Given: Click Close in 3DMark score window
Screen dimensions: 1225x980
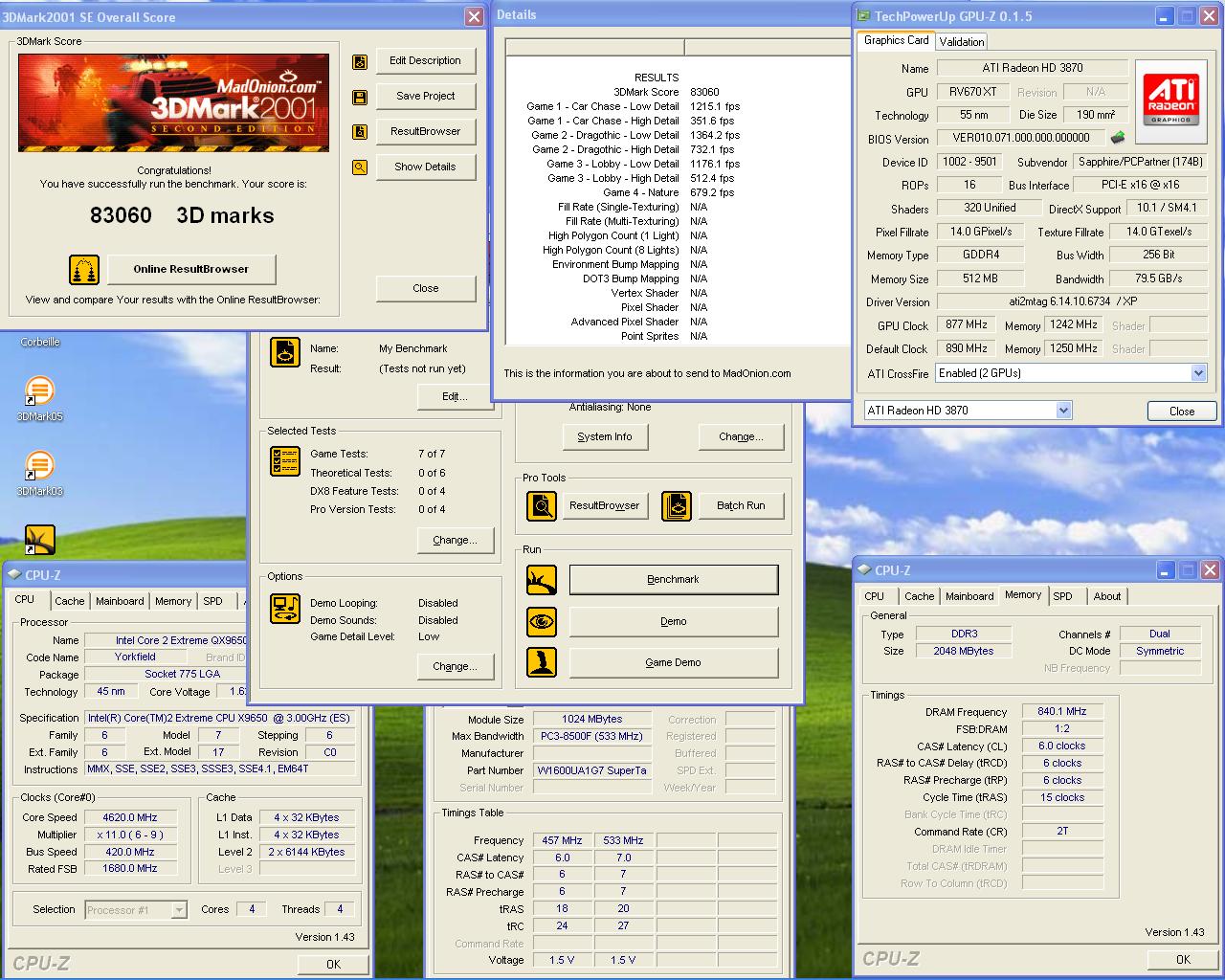Looking at the screenshot, I should [x=426, y=289].
